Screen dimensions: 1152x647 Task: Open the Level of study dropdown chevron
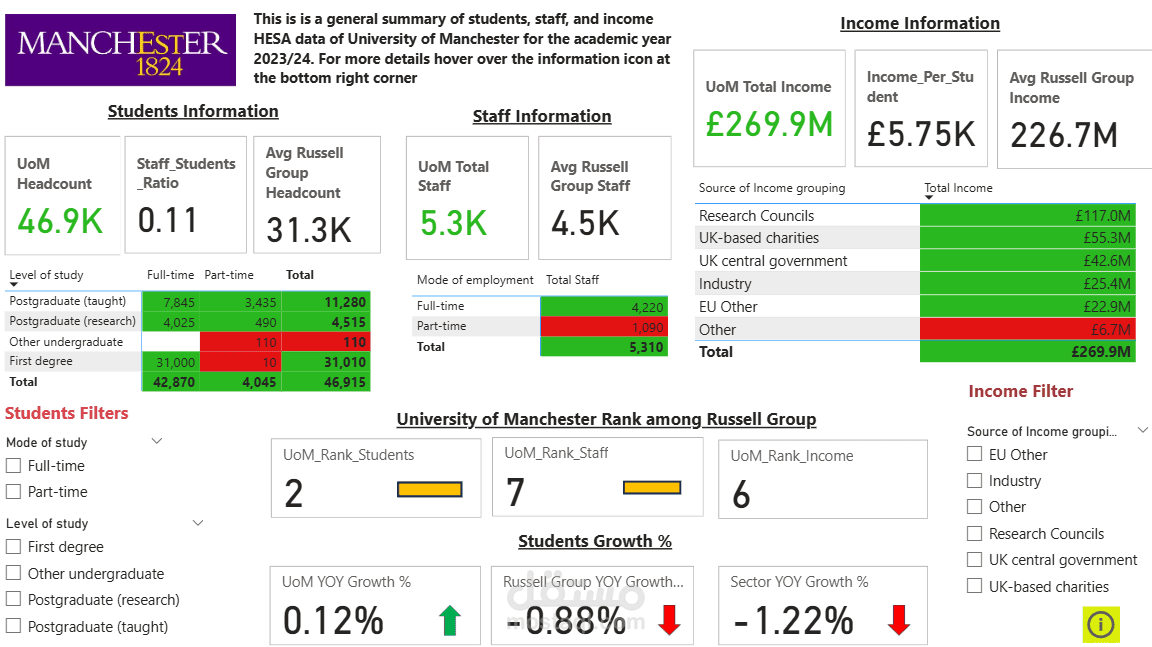[x=197, y=521]
